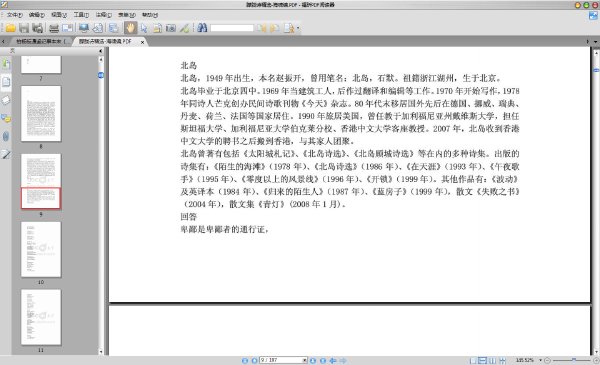Open the Signatures pen panel icon

tap(6, 155)
